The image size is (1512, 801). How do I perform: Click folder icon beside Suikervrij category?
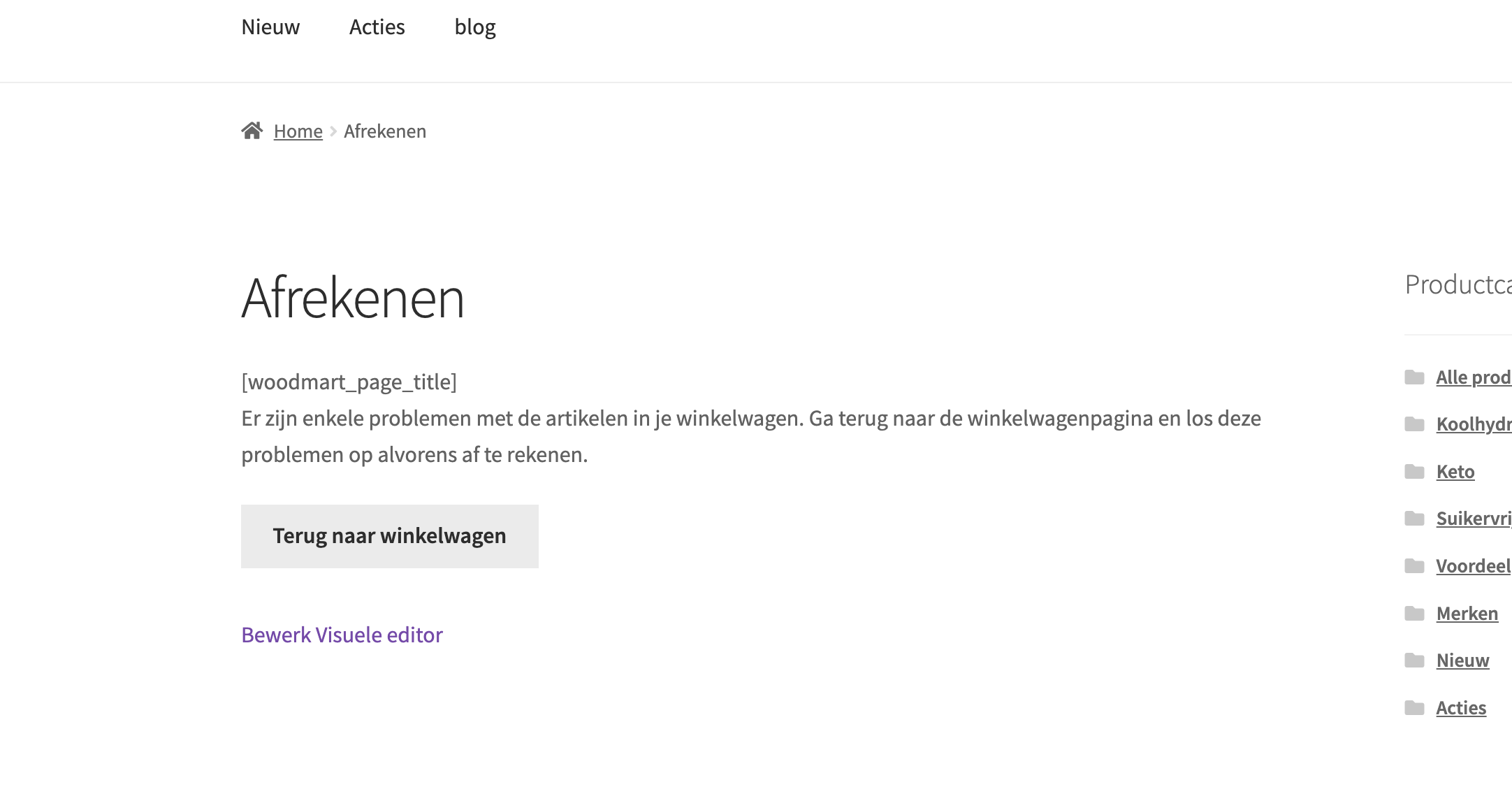1414,519
